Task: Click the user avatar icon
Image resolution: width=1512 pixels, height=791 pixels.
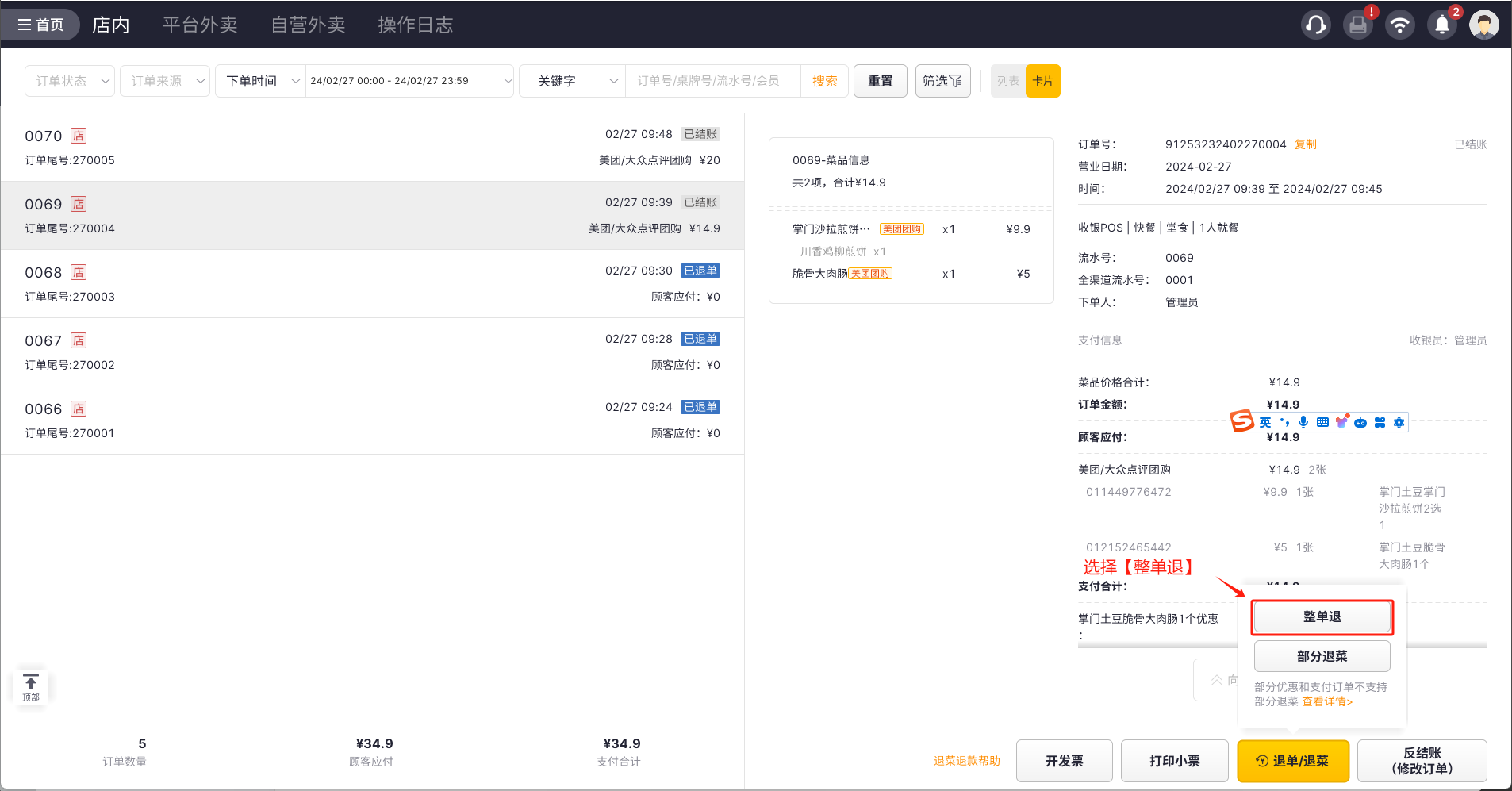Action: pos(1483,25)
